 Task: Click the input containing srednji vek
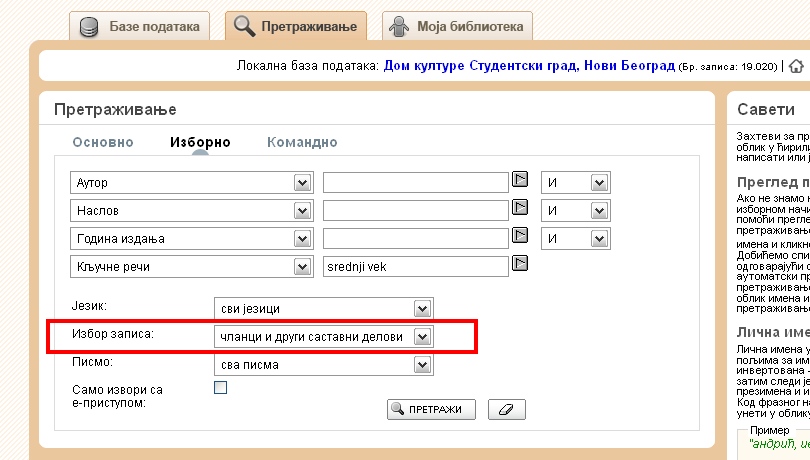tap(416, 267)
